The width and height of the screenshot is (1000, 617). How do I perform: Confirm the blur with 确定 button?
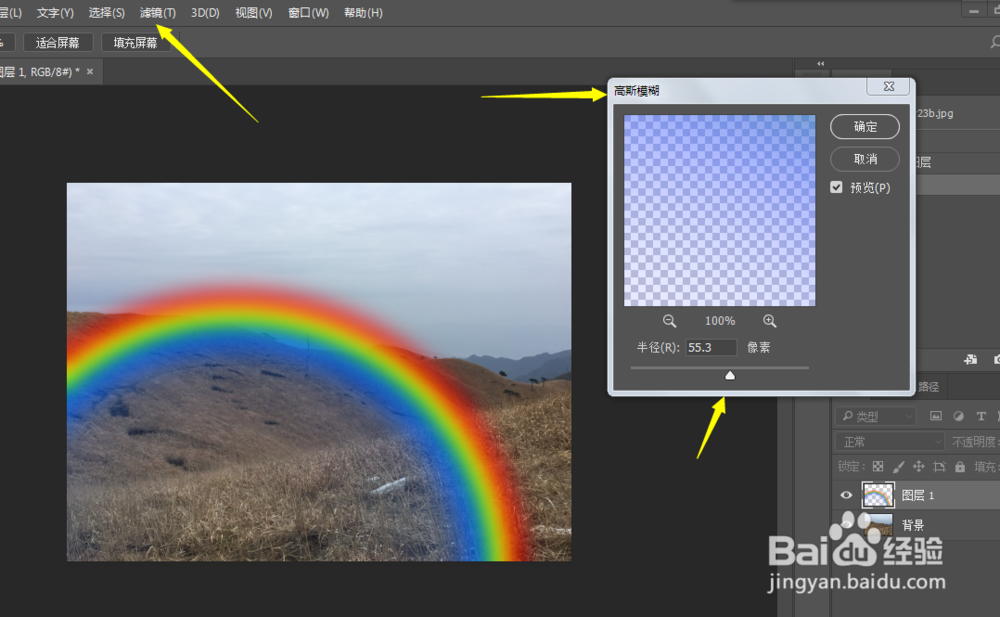[x=865, y=126]
